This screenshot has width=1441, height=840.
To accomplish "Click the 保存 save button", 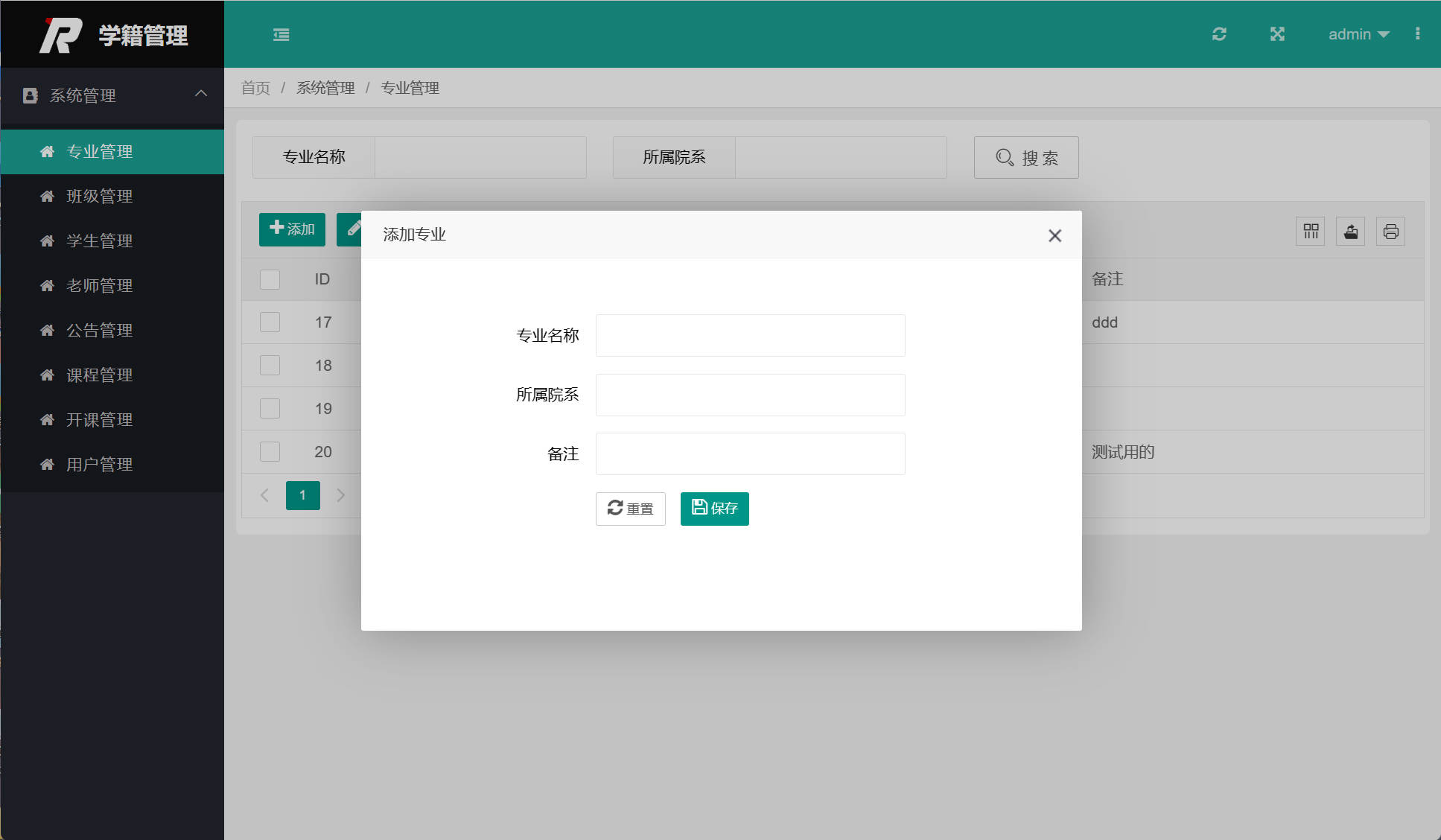I will click(x=713, y=509).
